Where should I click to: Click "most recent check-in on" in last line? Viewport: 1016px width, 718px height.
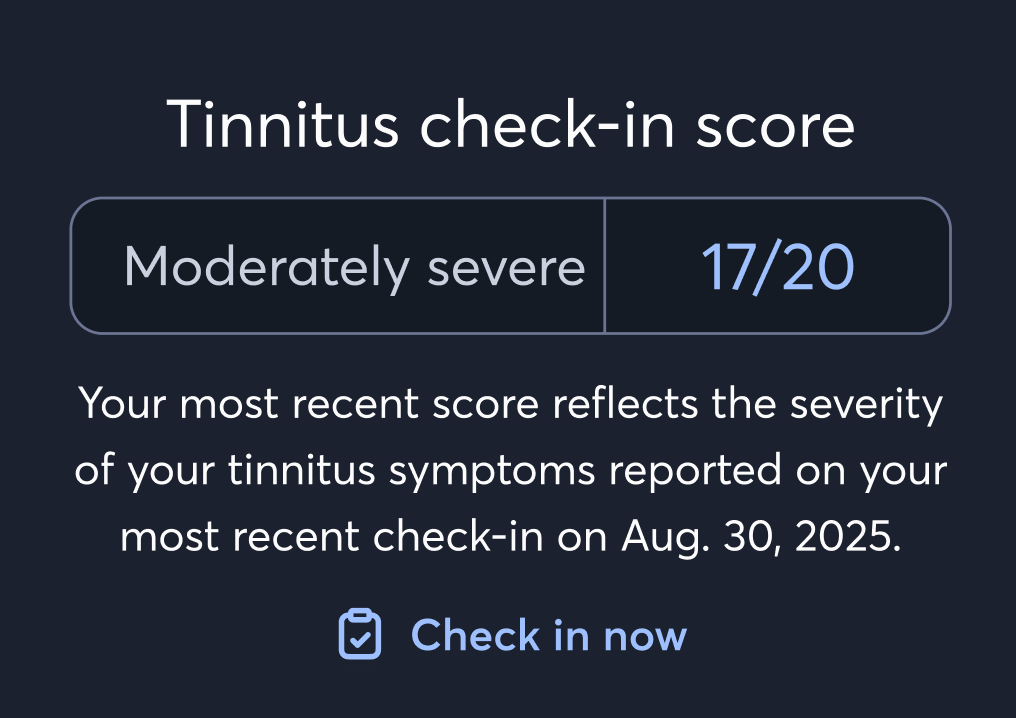pos(366,537)
